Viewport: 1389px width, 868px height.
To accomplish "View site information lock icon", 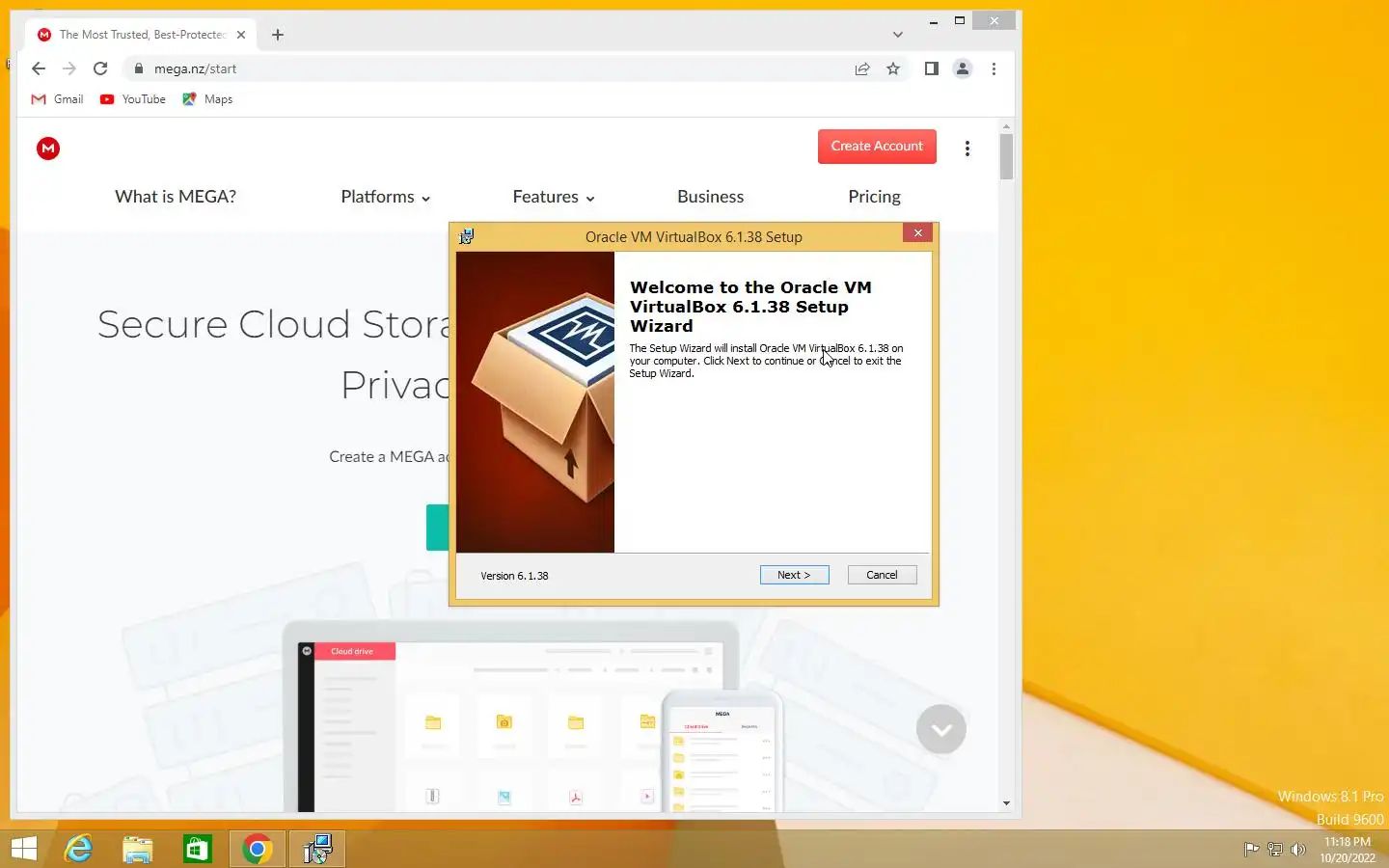I will click(x=139, y=68).
